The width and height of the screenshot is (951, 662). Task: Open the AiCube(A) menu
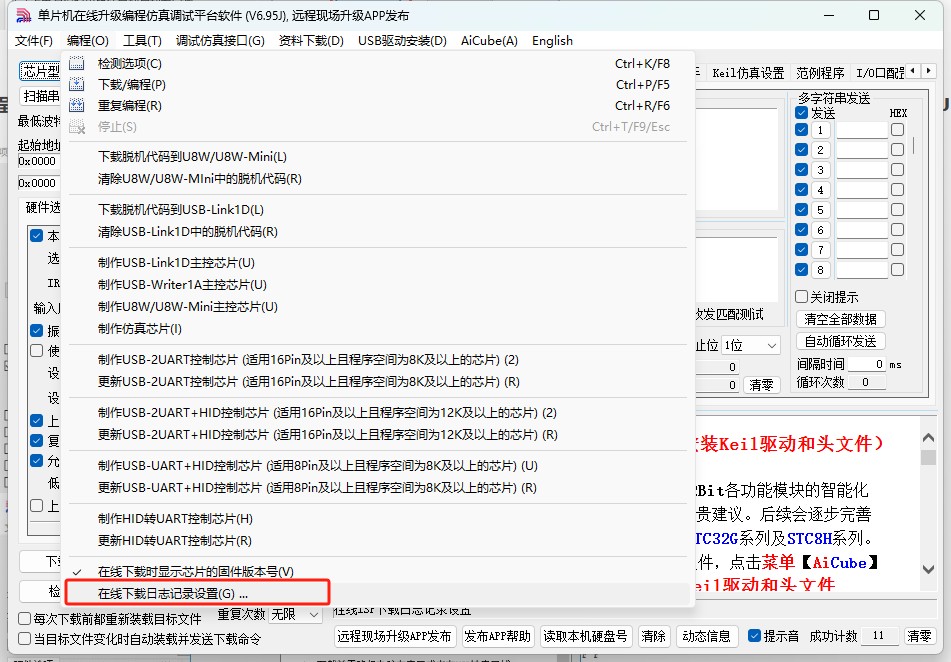pos(489,41)
